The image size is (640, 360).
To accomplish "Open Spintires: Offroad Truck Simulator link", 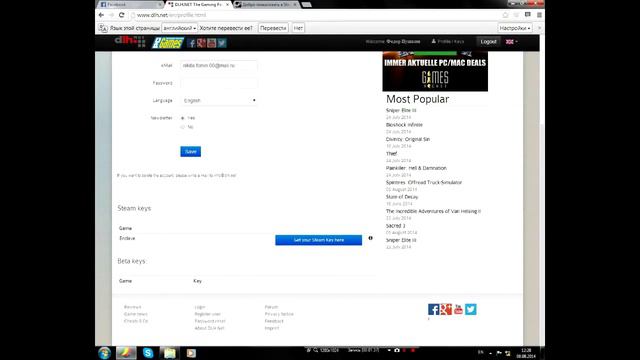I will pos(424,182).
